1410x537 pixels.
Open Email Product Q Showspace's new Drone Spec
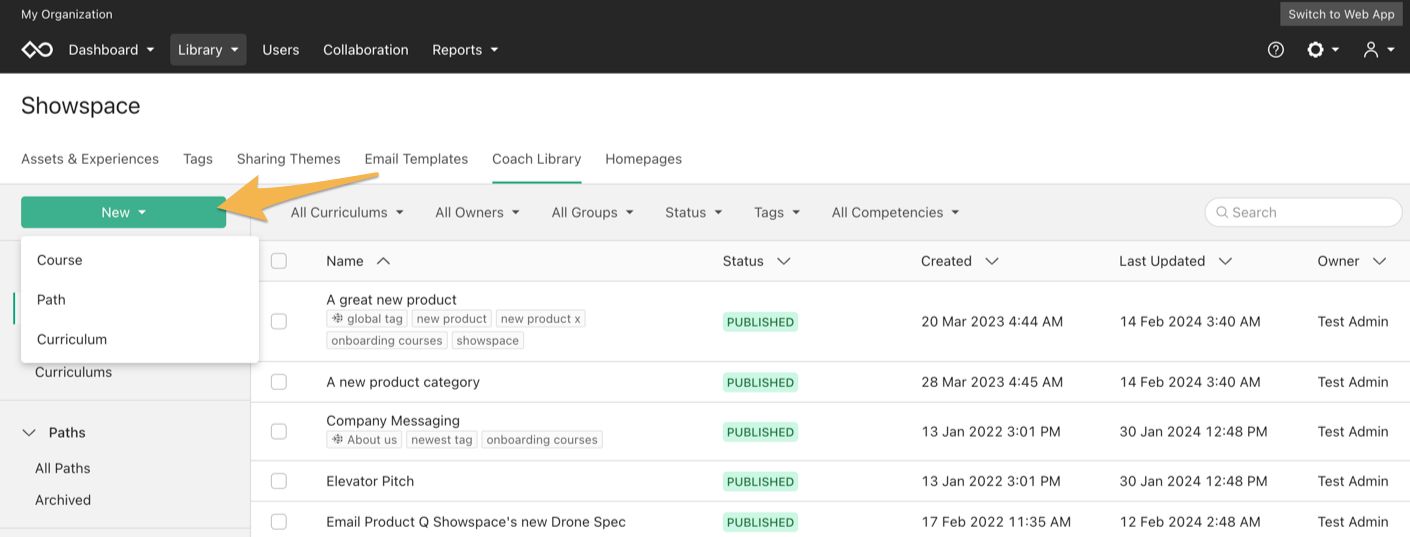(x=476, y=522)
